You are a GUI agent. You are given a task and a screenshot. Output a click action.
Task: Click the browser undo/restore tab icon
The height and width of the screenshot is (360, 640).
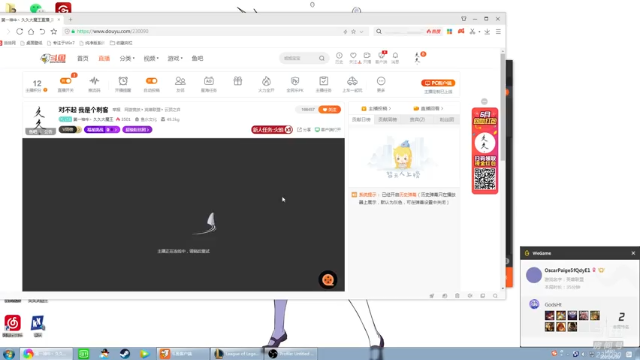tap(42, 31)
